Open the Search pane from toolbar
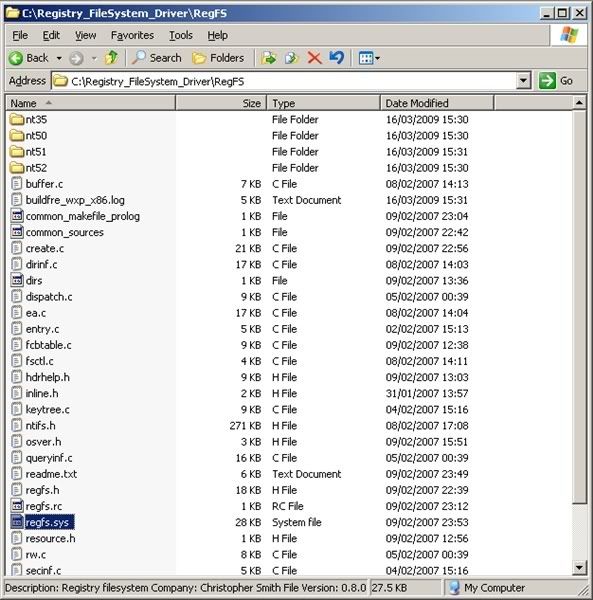593x600 pixels. 157,58
